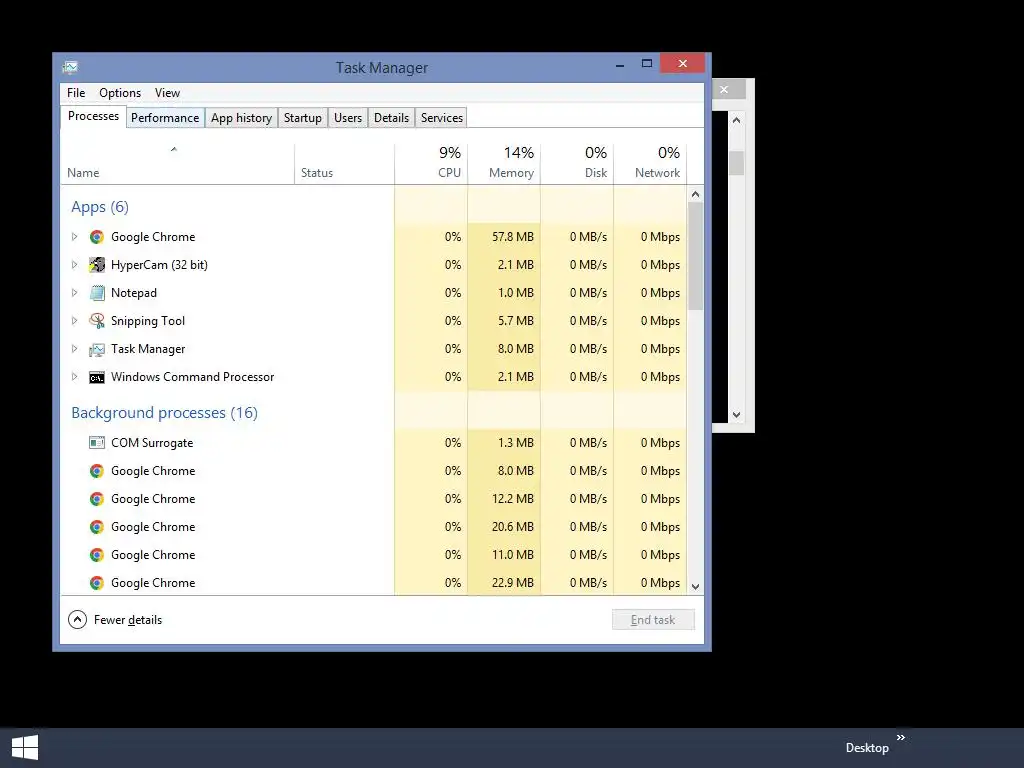Click the HyperCam (32 bit) icon
Image resolution: width=1024 pixels, height=768 pixels.
pos(97,265)
